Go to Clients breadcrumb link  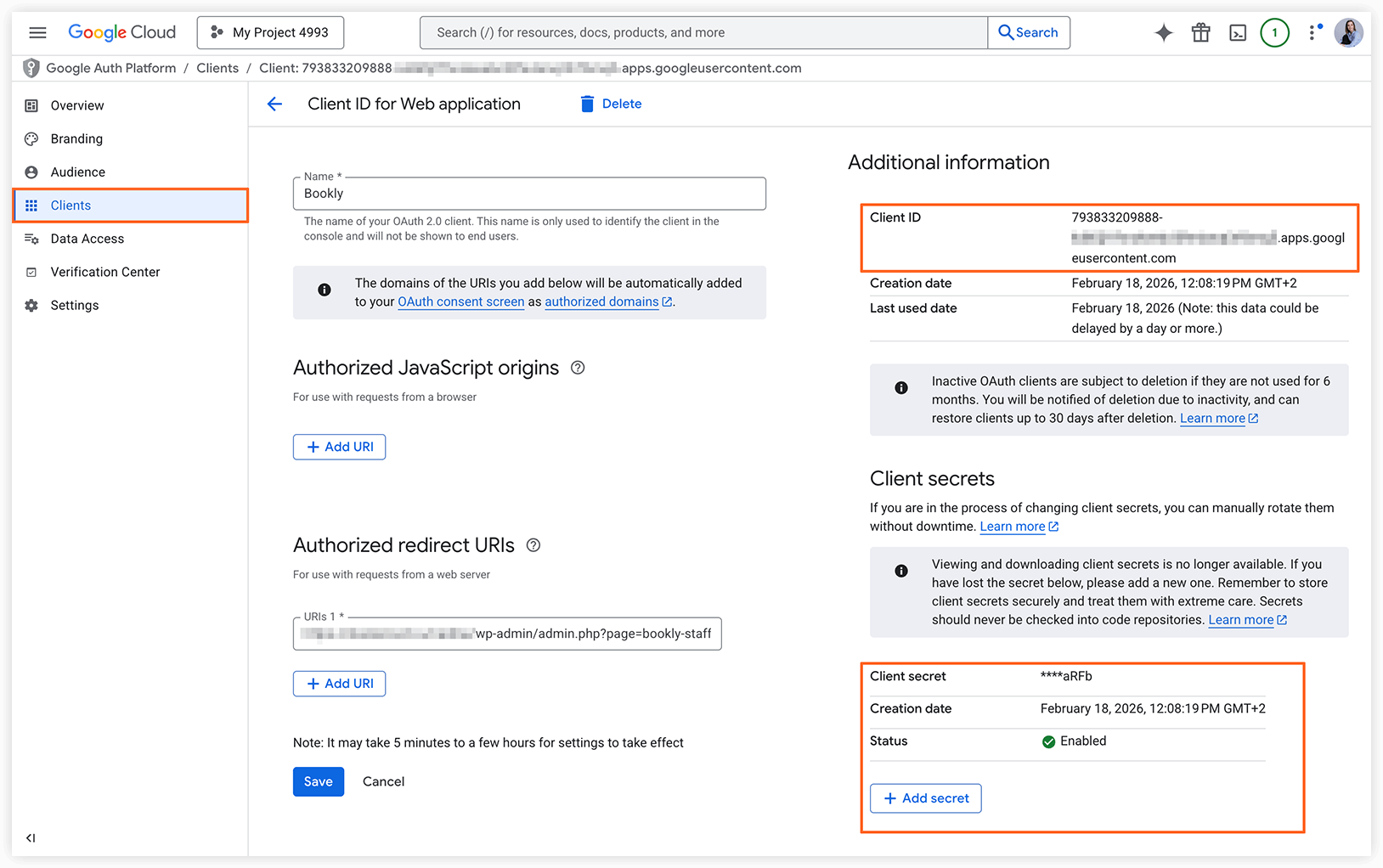tap(217, 68)
